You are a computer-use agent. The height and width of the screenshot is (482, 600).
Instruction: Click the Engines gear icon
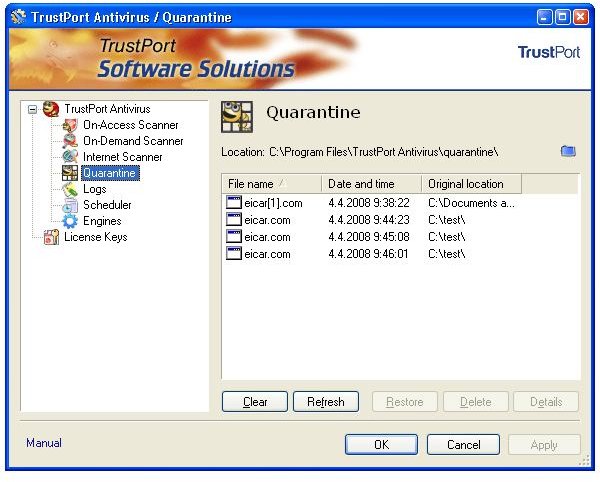point(70,221)
